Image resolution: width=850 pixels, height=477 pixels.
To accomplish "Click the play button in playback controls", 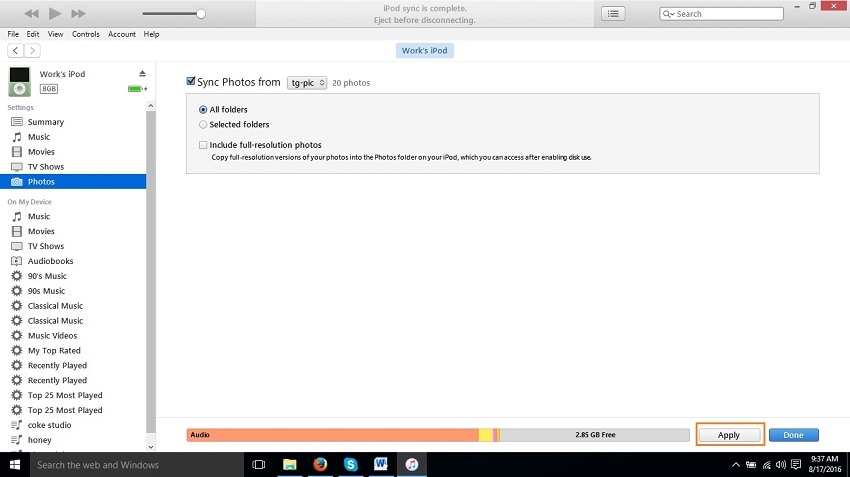I will pos(55,14).
